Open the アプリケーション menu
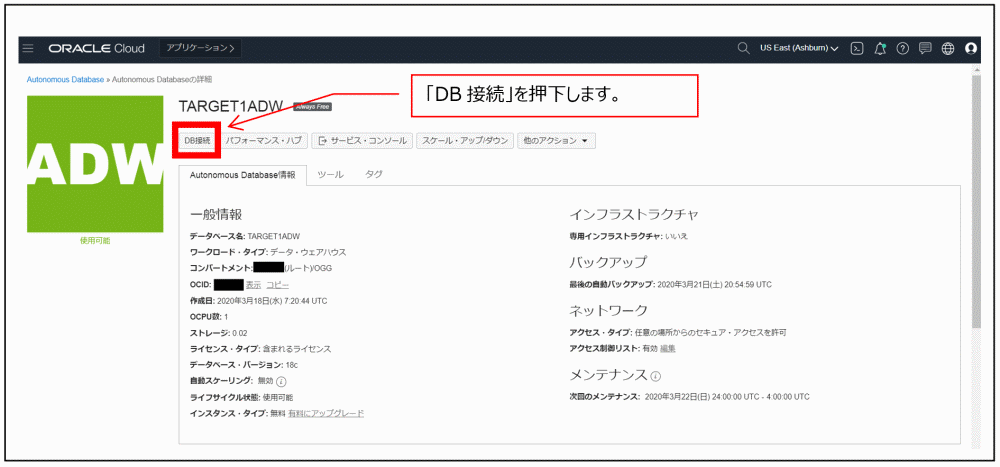Image resolution: width=1000 pixels, height=467 pixels. coord(200,48)
